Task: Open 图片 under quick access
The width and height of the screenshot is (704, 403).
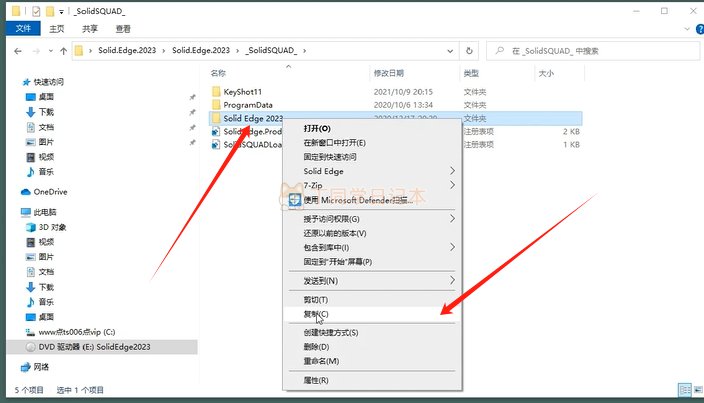Action: click(x=46, y=142)
